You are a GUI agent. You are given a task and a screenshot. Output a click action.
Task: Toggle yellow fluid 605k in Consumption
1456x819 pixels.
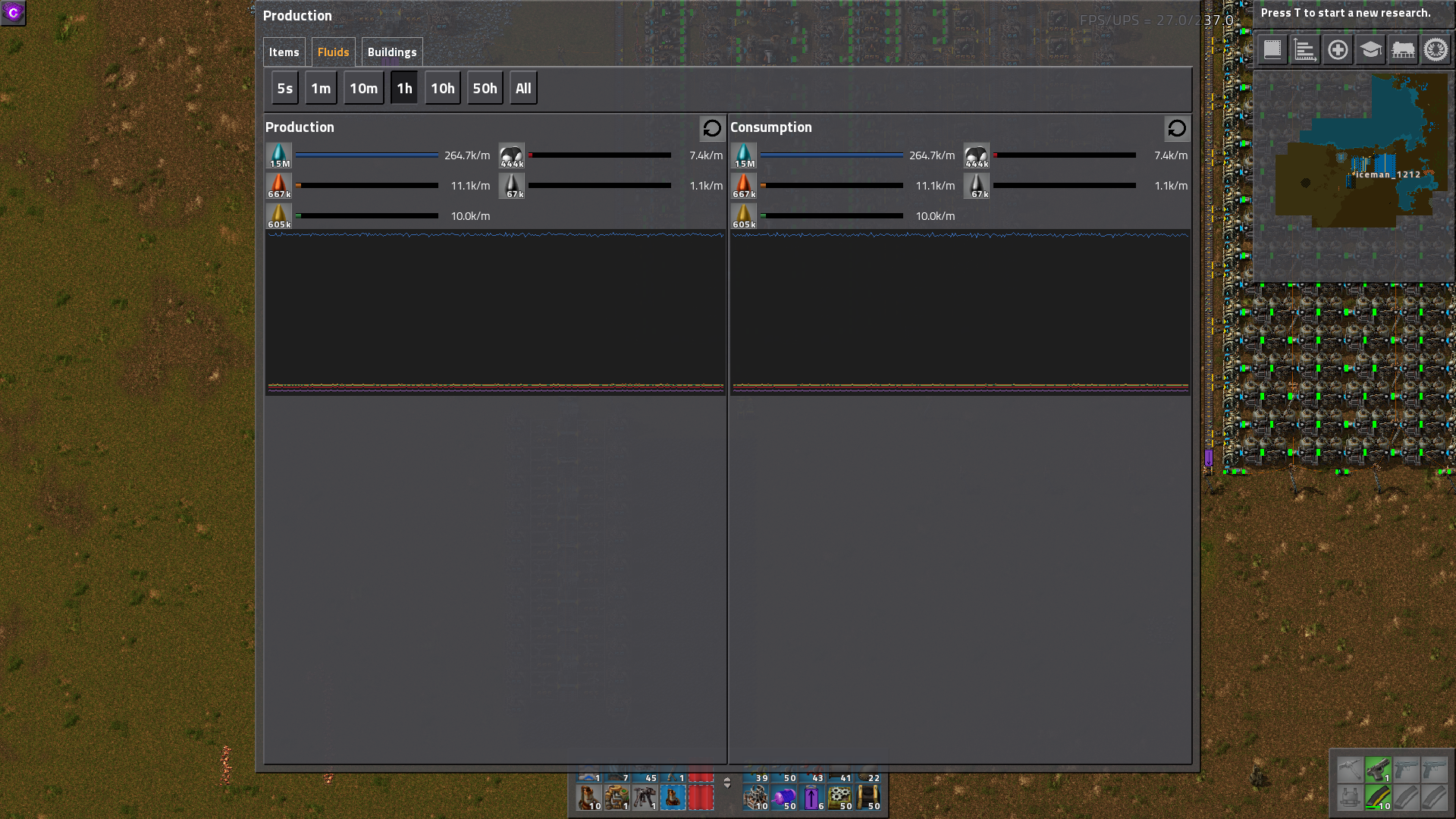[x=744, y=216]
